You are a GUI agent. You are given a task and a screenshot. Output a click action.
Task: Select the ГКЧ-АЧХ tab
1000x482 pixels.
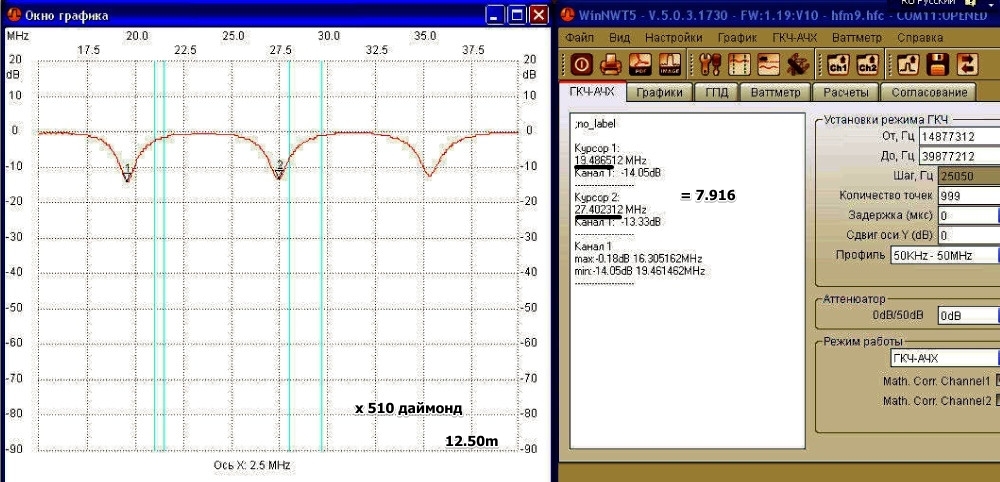[x=592, y=91]
